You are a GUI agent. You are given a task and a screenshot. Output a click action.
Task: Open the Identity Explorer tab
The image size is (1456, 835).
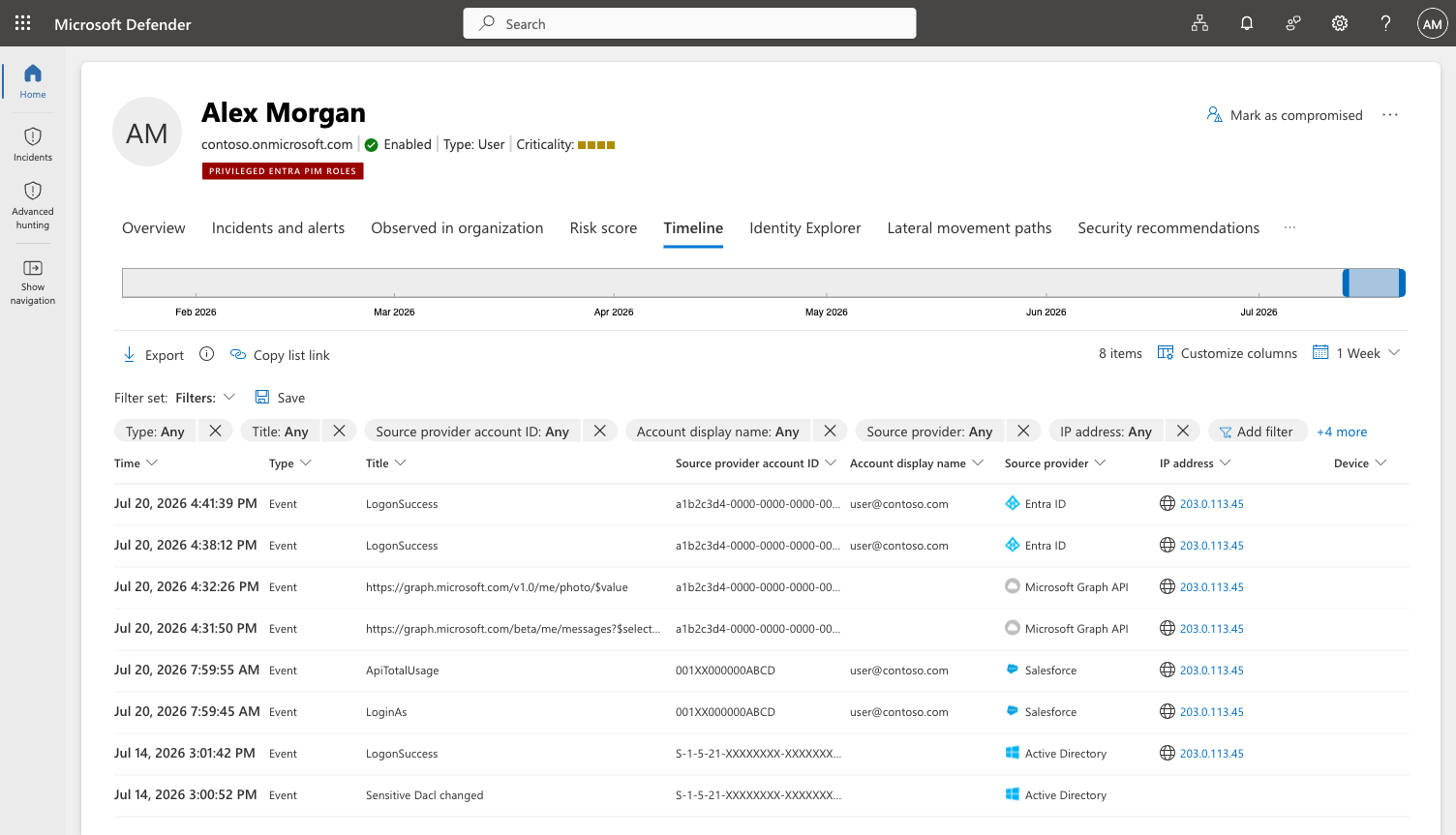click(805, 228)
